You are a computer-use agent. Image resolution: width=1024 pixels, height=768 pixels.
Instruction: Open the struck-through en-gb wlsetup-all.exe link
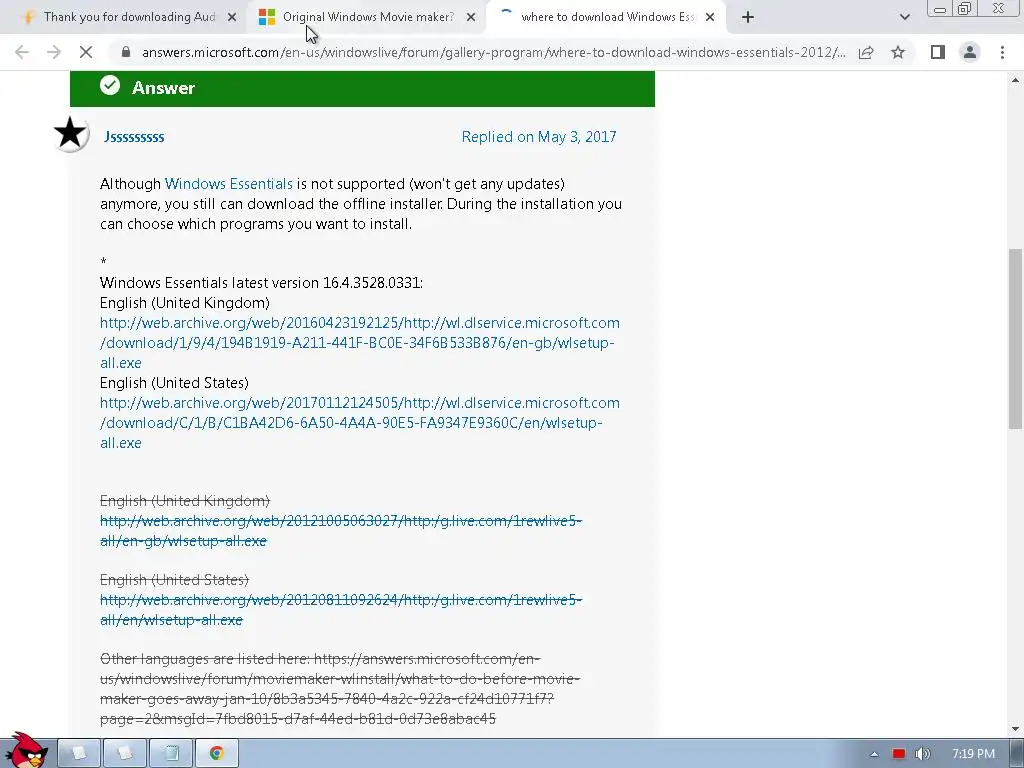(341, 531)
